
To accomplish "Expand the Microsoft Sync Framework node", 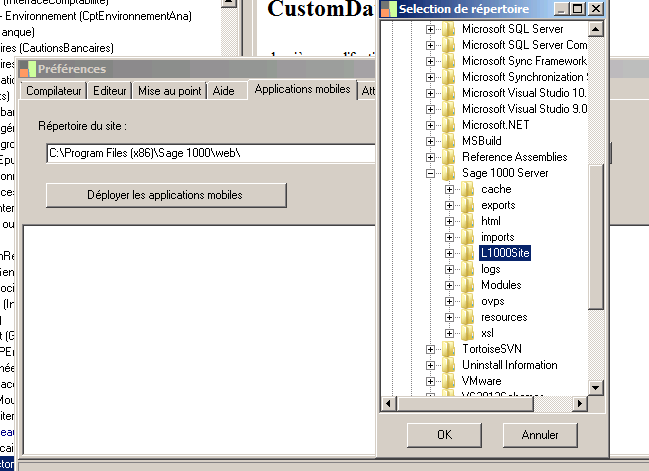I will click(x=430, y=61).
